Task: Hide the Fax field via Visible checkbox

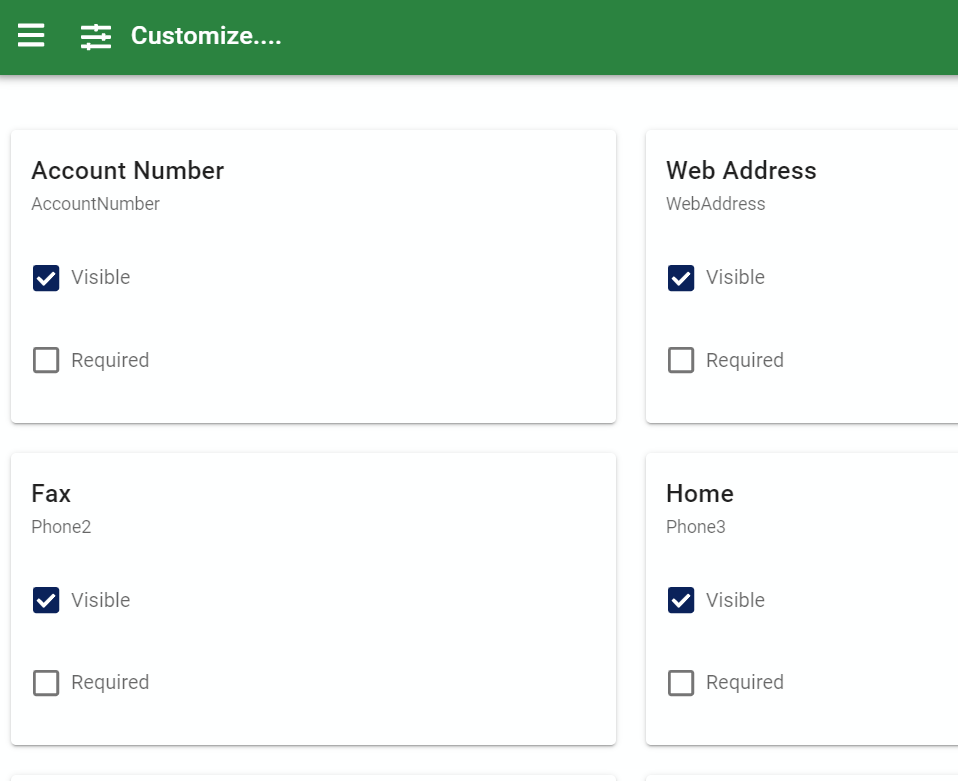Action: coord(46,600)
